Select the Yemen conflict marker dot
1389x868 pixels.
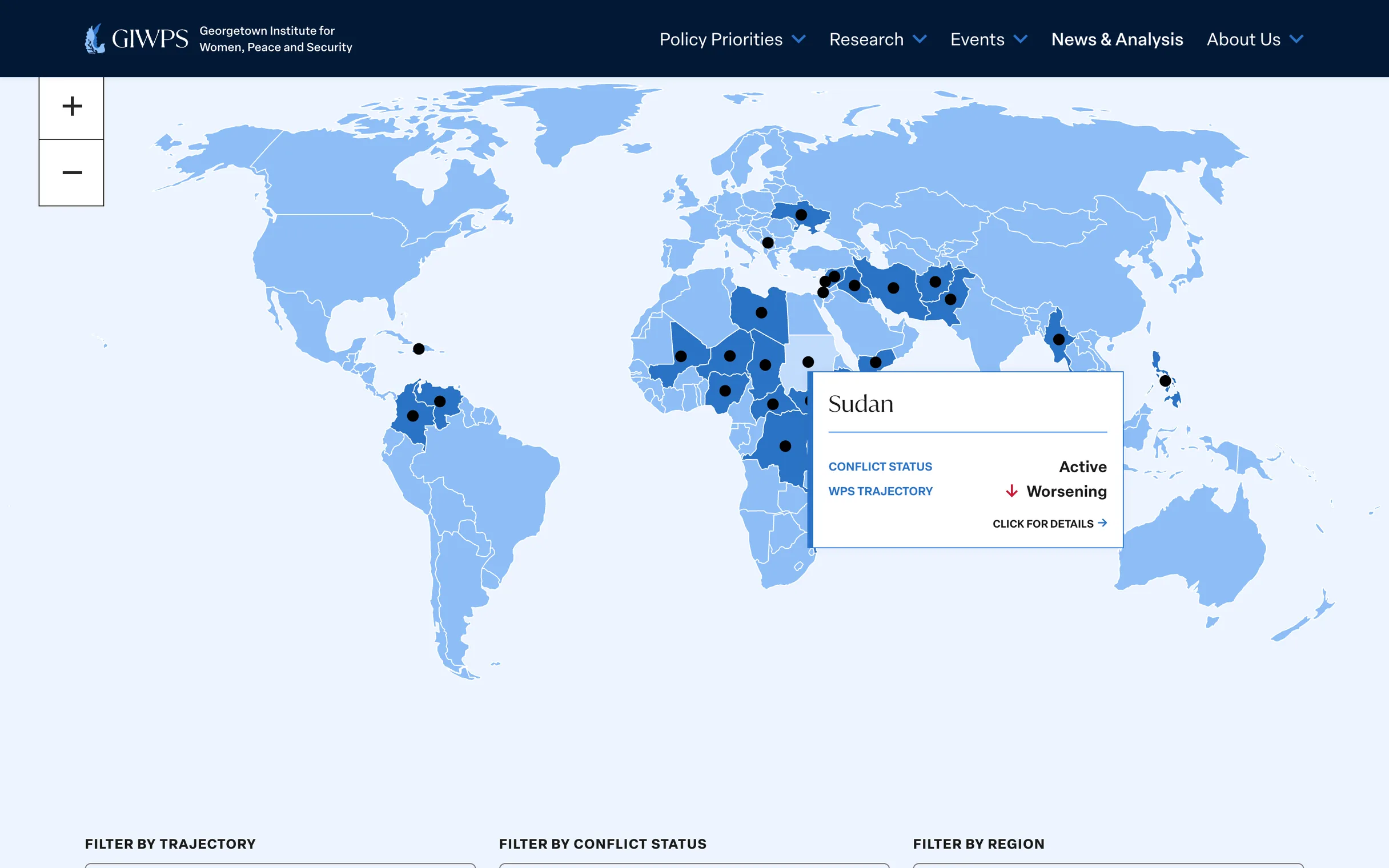[876, 362]
